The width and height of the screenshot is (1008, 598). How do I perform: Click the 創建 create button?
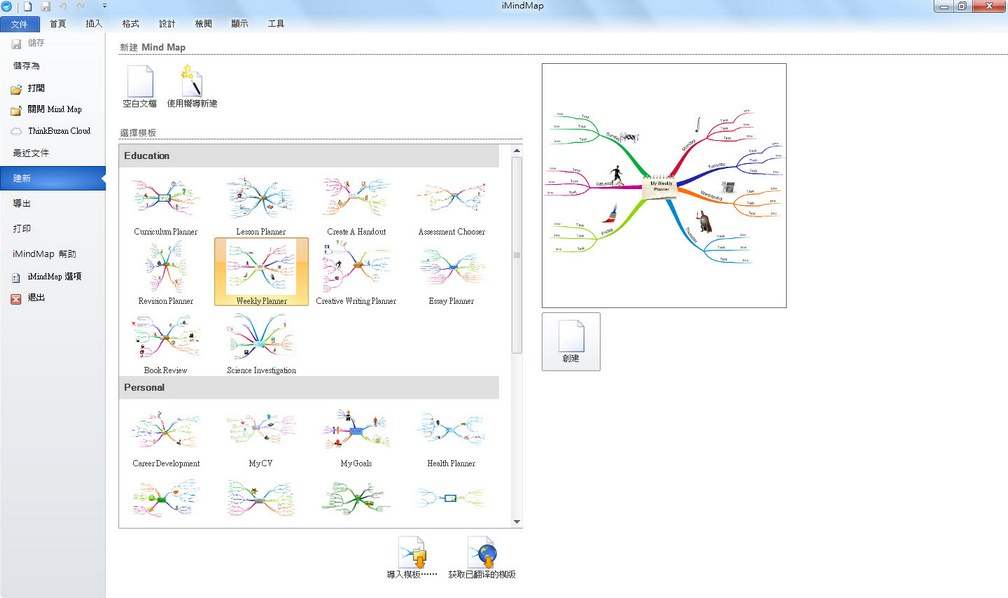tap(571, 341)
